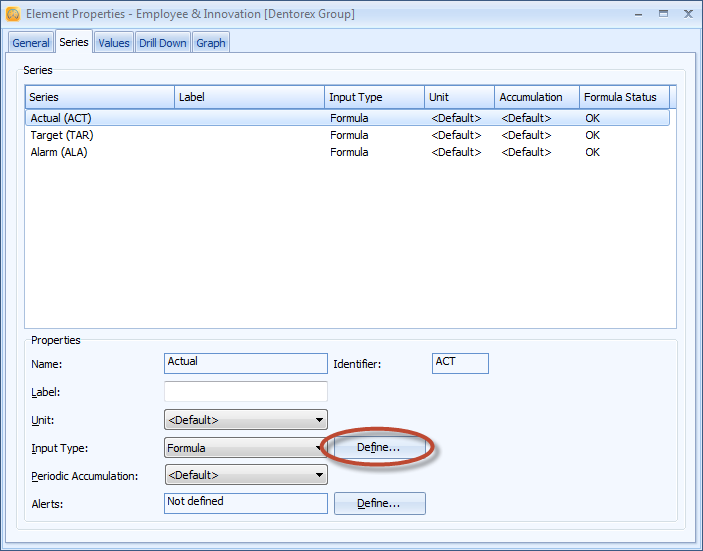Click the empty Label input field

click(x=245, y=391)
